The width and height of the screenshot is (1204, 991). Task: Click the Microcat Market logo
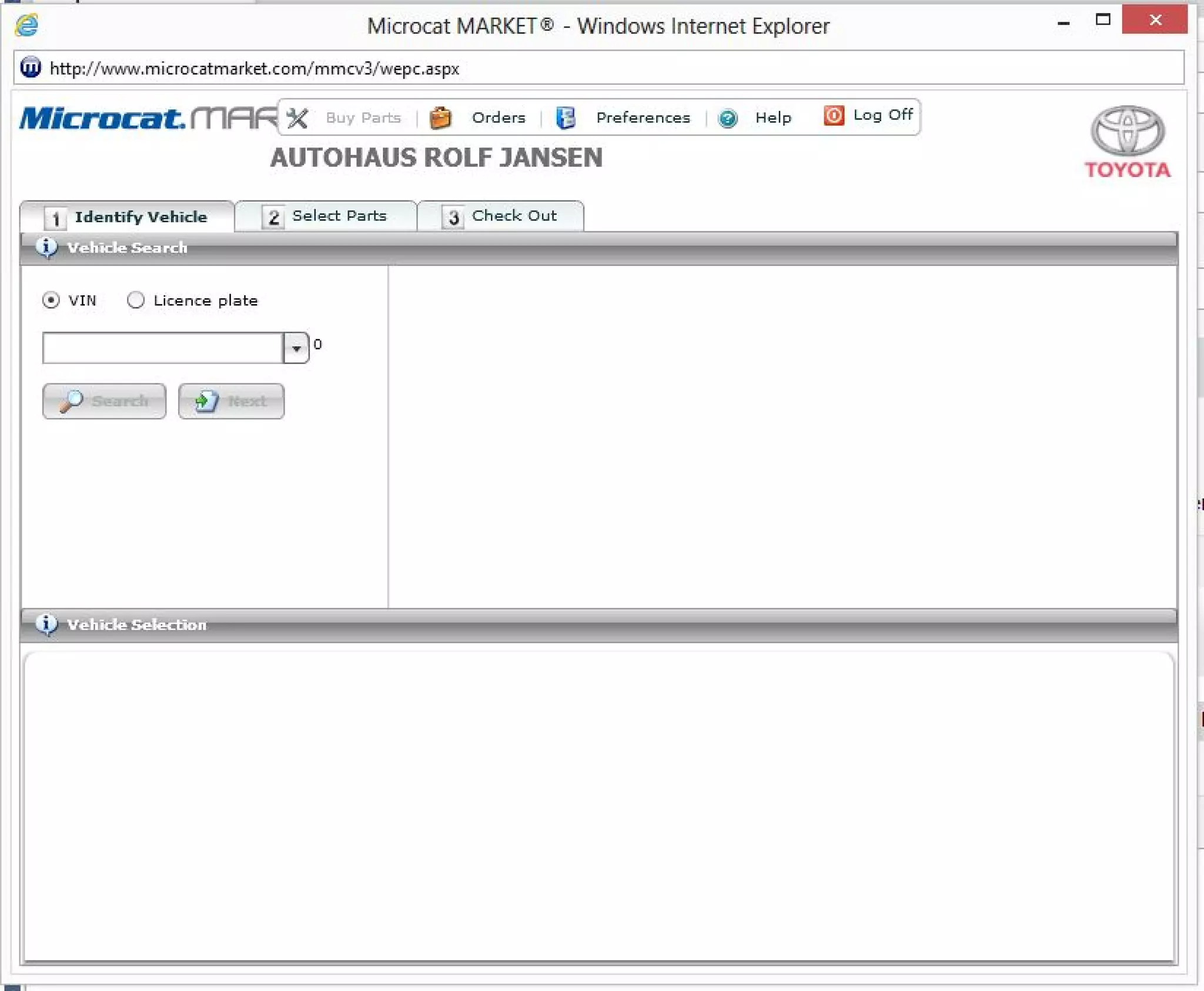[148, 118]
